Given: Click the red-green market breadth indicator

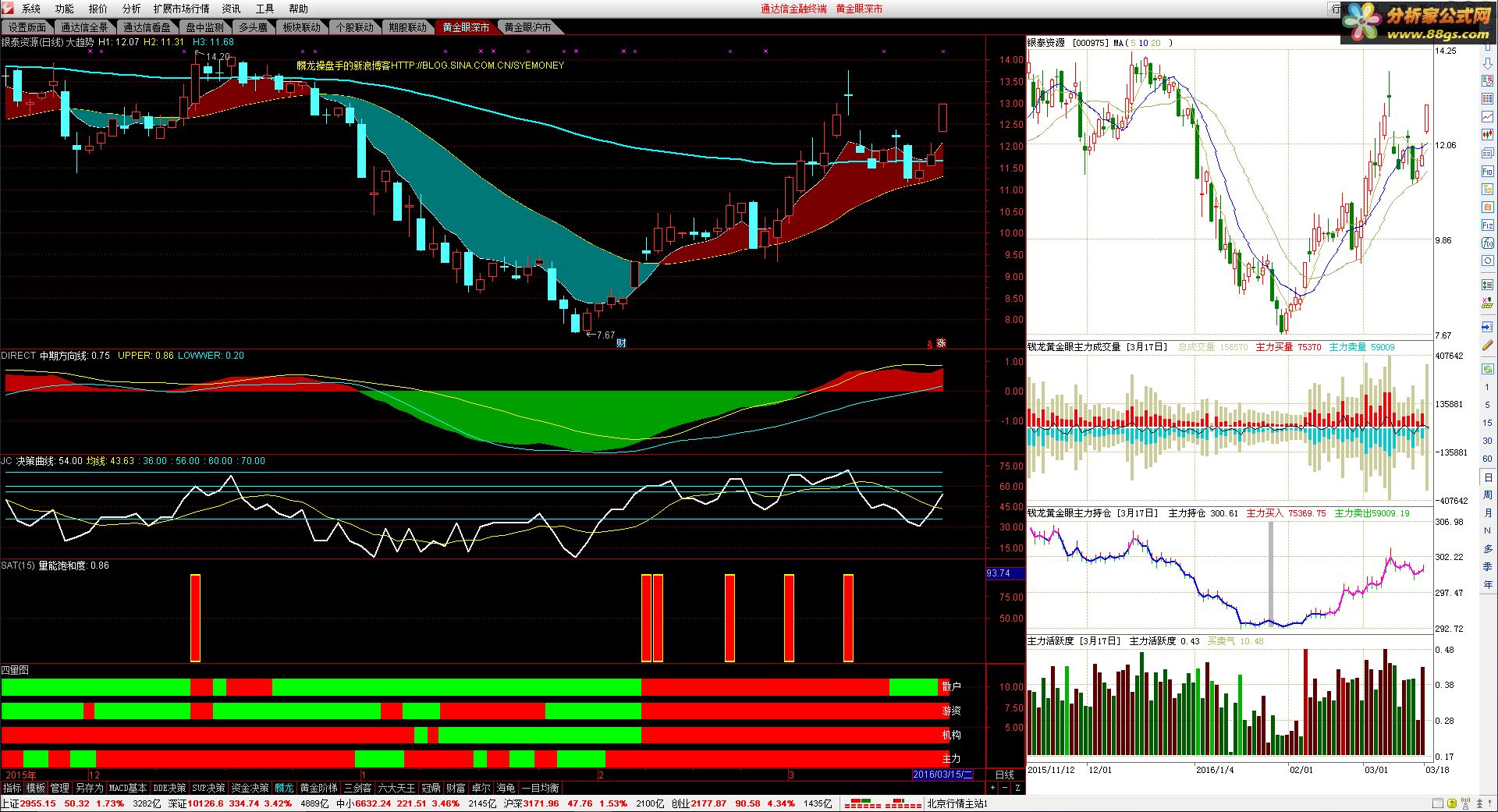Looking at the screenshot, I should tap(882, 803).
